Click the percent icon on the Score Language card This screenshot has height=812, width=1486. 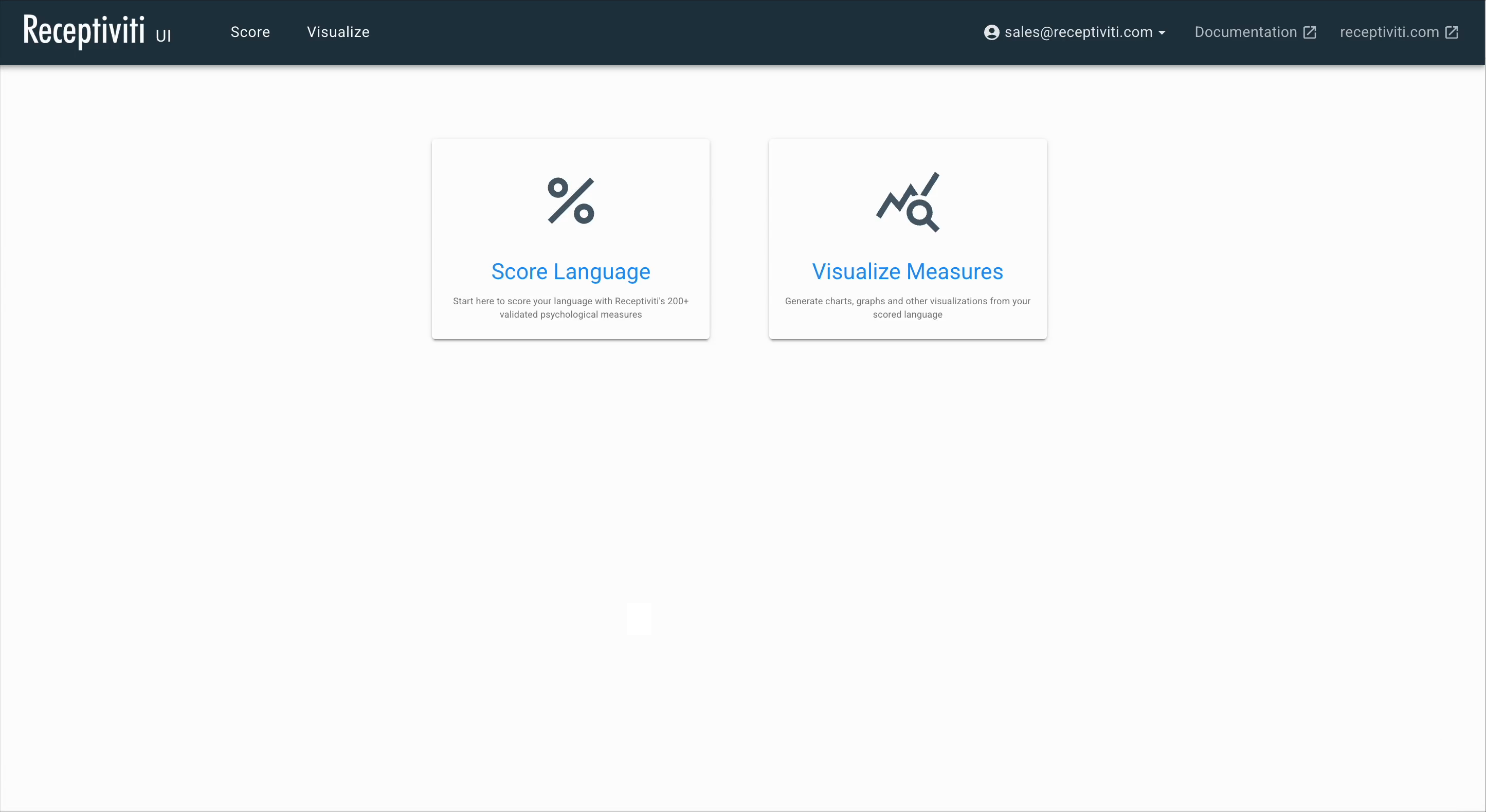point(571,201)
